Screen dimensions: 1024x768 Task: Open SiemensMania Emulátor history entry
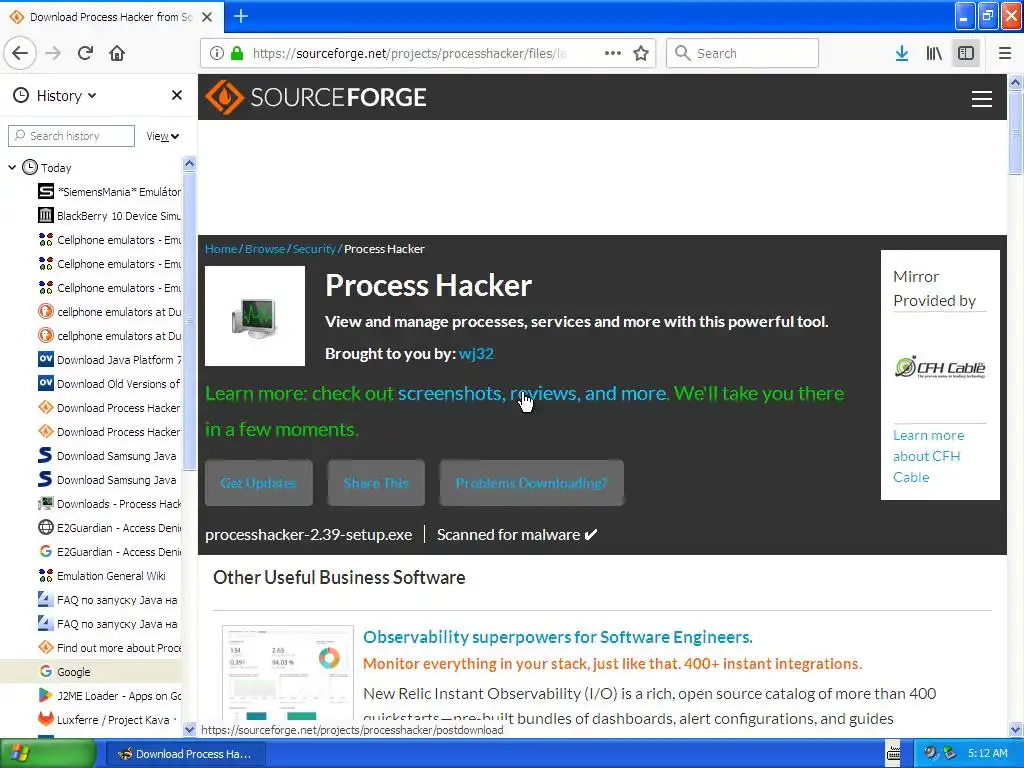(x=110, y=191)
